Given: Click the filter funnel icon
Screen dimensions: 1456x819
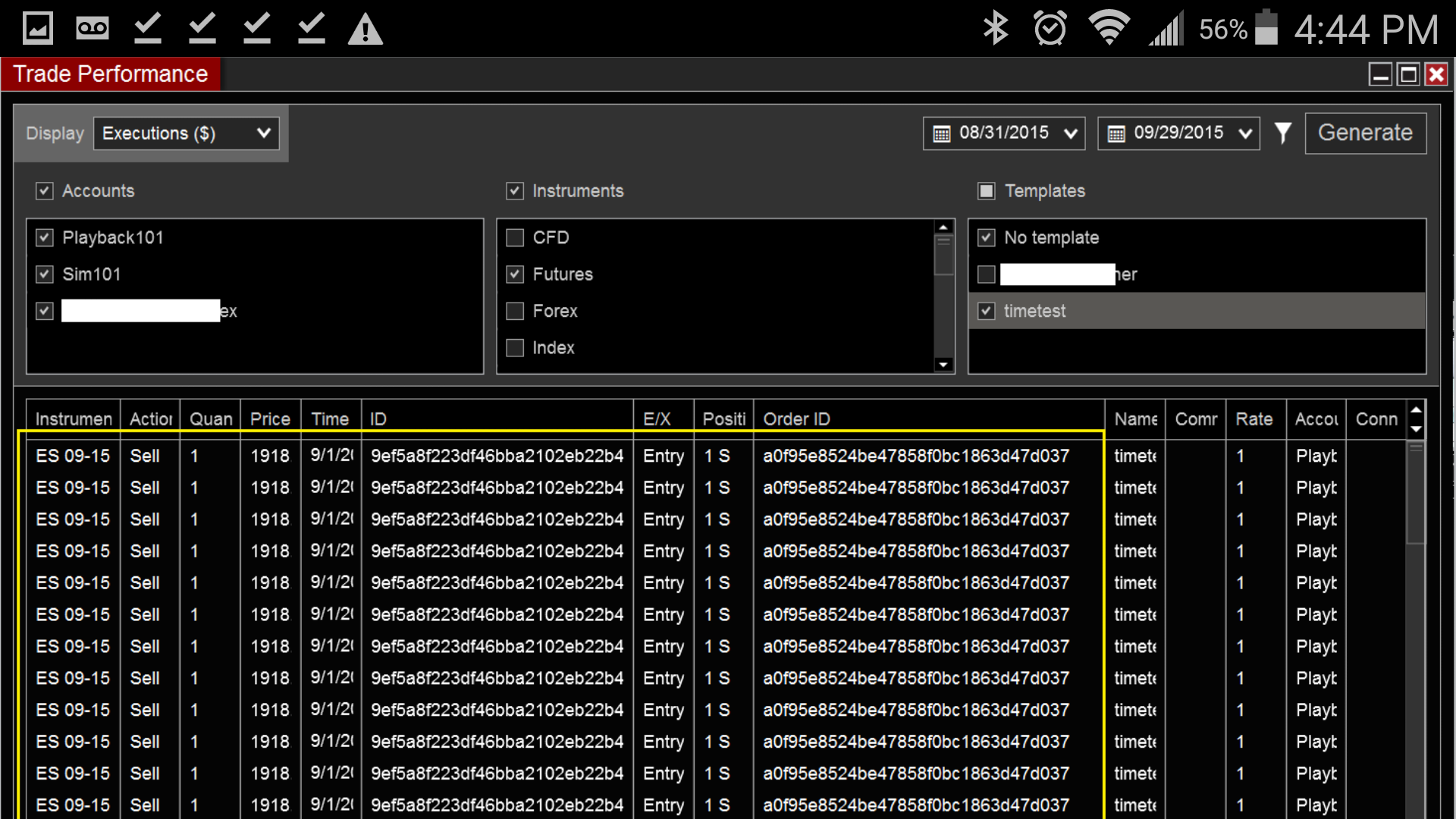Looking at the screenshot, I should pos(1282,133).
